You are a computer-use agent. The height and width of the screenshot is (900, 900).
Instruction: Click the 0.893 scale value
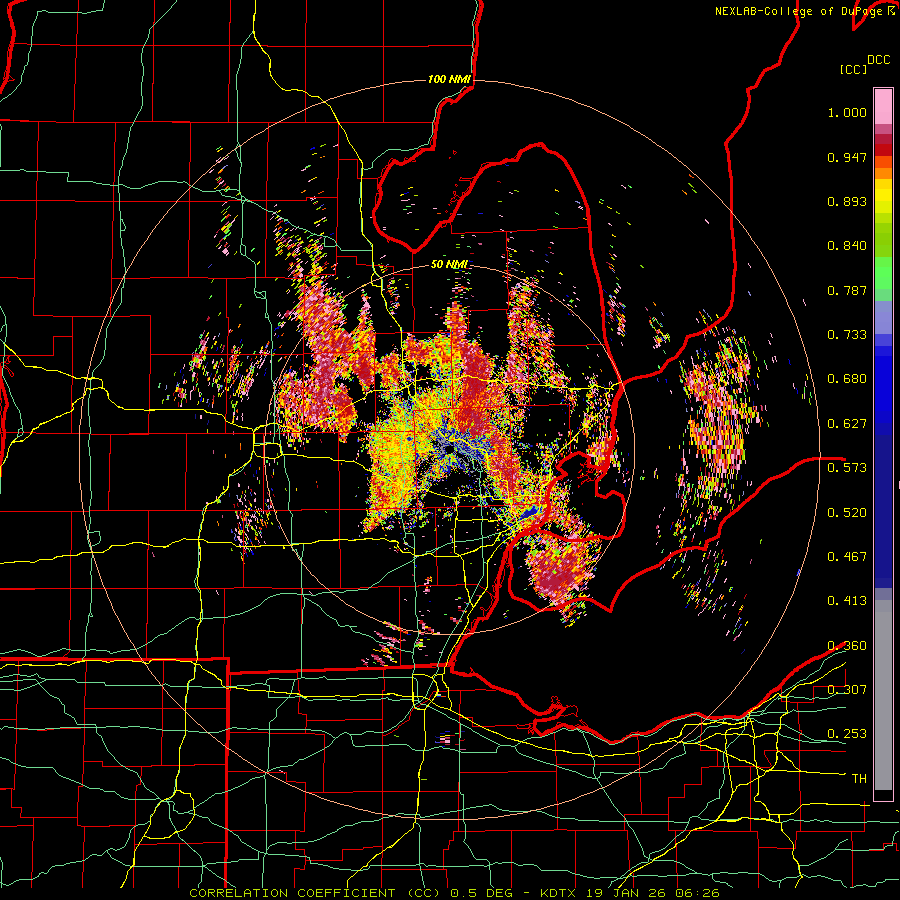click(x=847, y=201)
